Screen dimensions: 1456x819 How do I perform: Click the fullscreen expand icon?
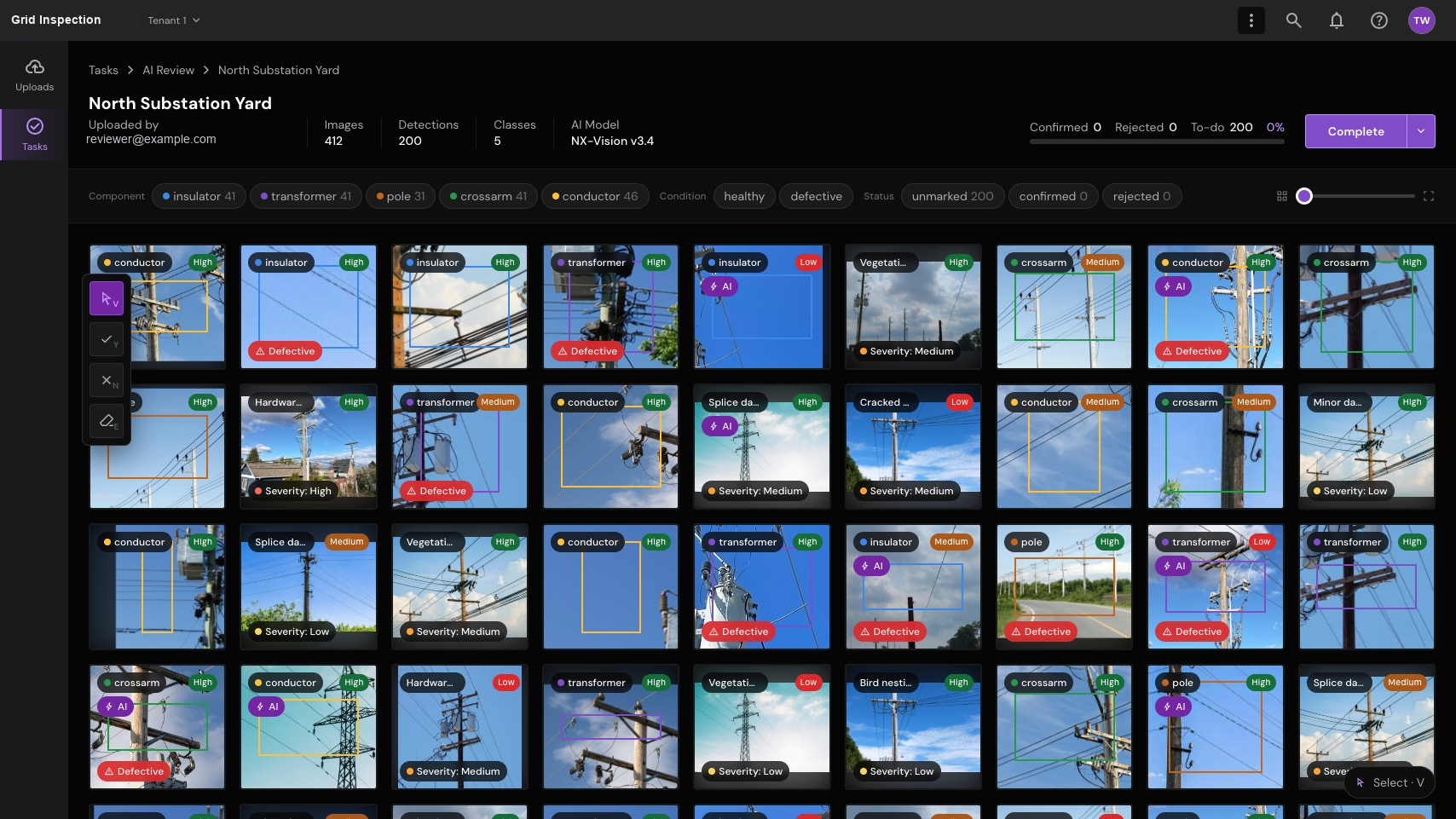tap(1429, 196)
